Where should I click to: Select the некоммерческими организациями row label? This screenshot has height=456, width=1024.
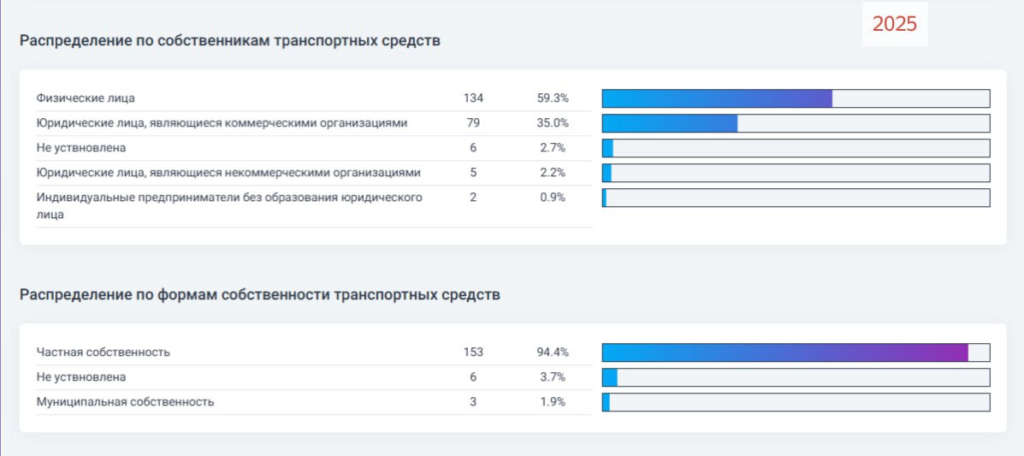click(x=229, y=173)
